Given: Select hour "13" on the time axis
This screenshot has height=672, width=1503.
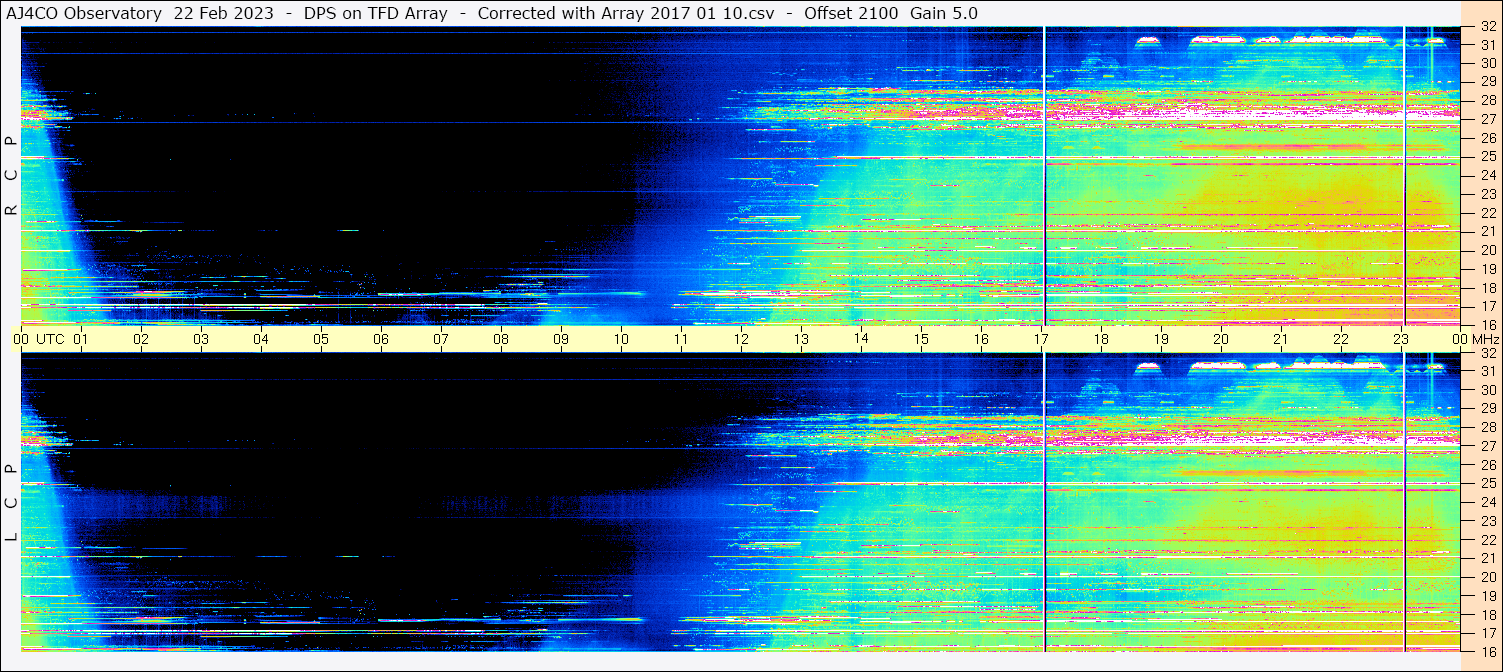Looking at the screenshot, I should pyautogui.click(x=801, y=339).
